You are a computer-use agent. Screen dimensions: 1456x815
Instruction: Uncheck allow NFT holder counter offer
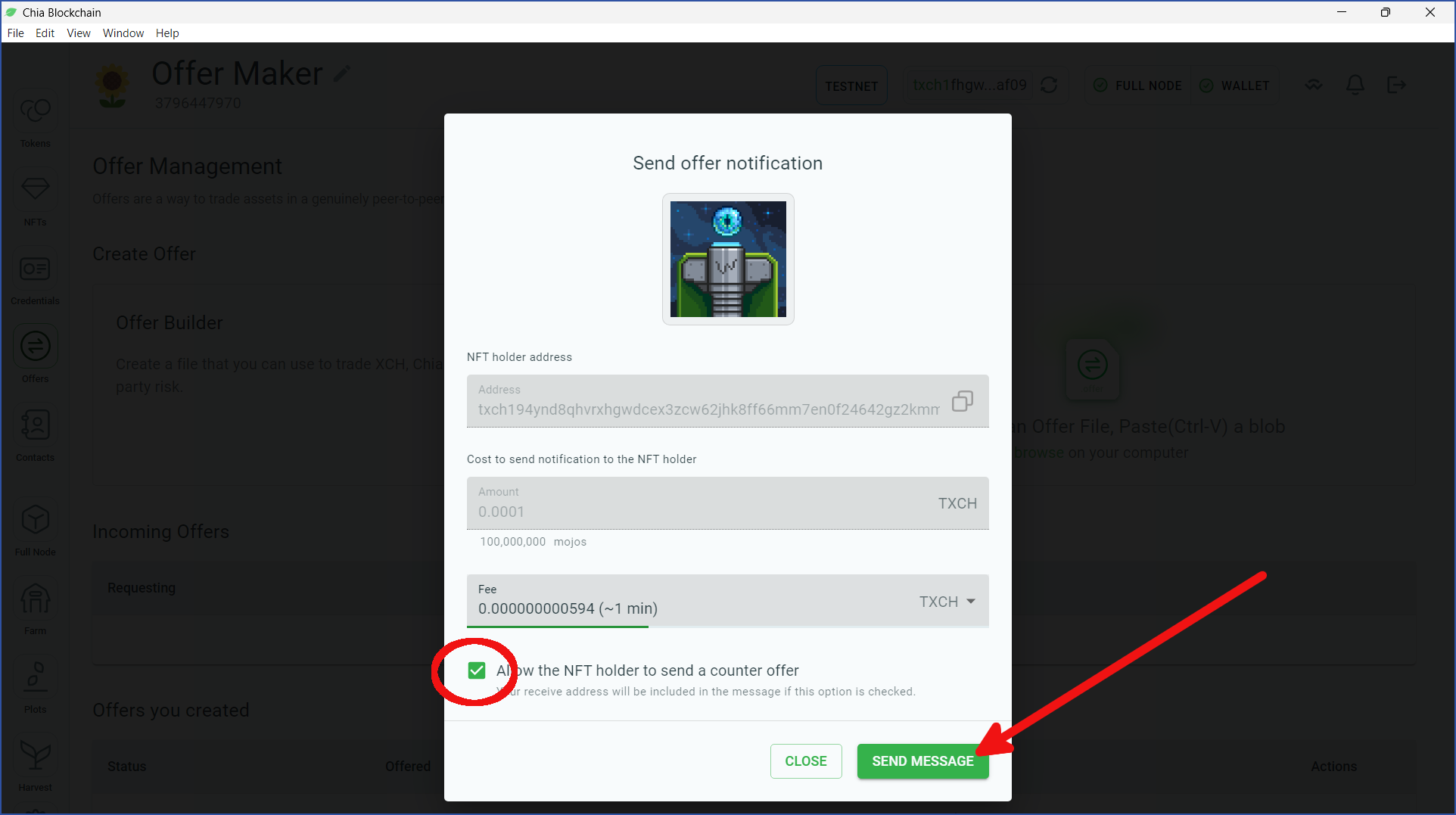[477, 670]
